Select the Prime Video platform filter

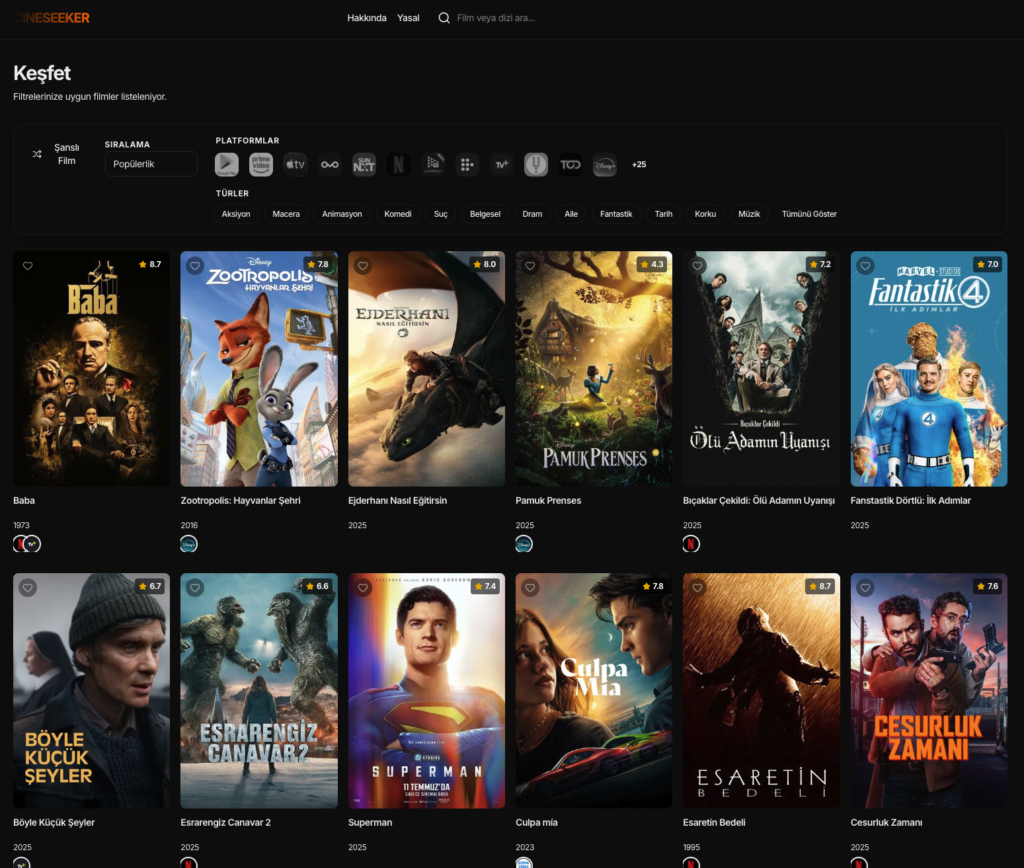click(x=261, y=165)
